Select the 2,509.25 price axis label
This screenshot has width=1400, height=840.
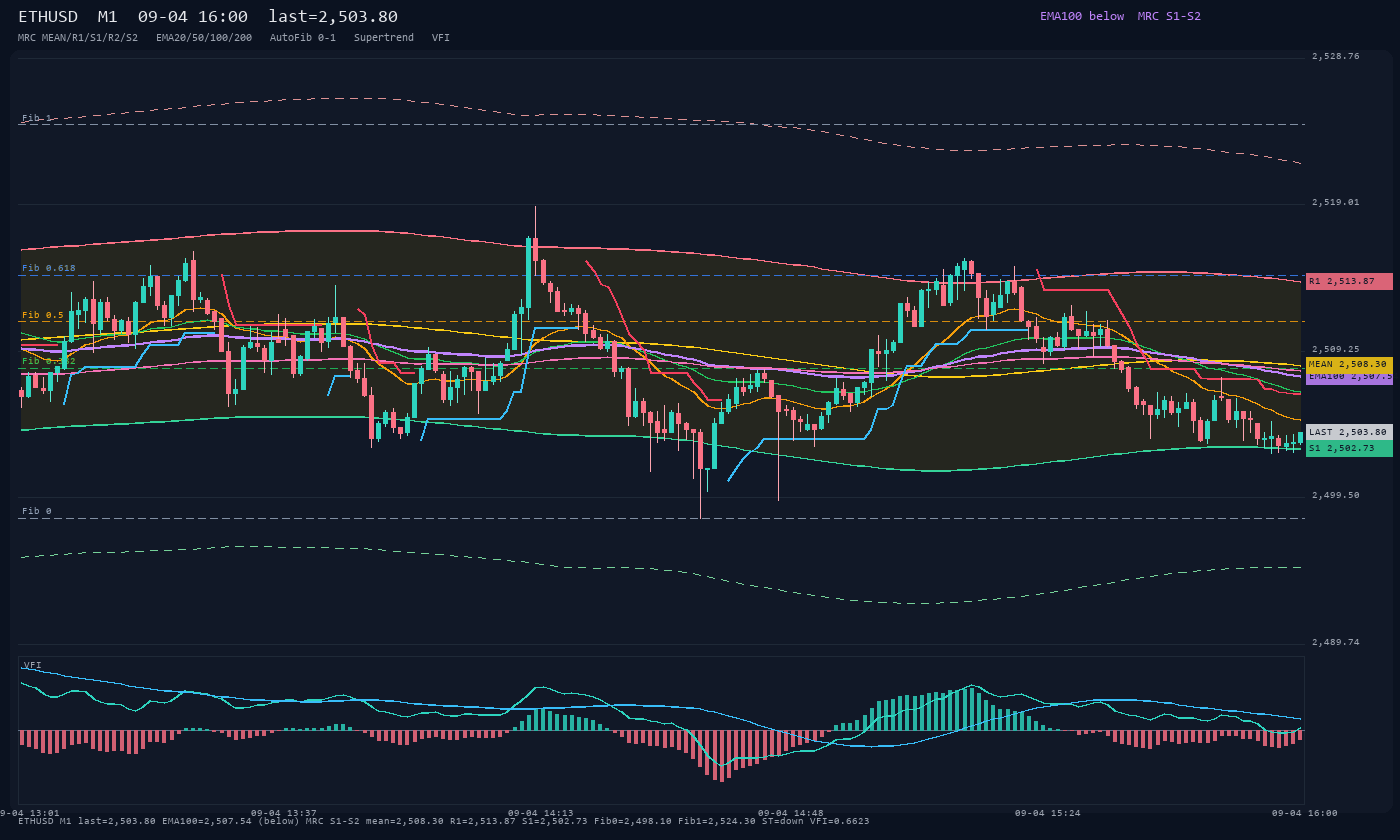1336,349
